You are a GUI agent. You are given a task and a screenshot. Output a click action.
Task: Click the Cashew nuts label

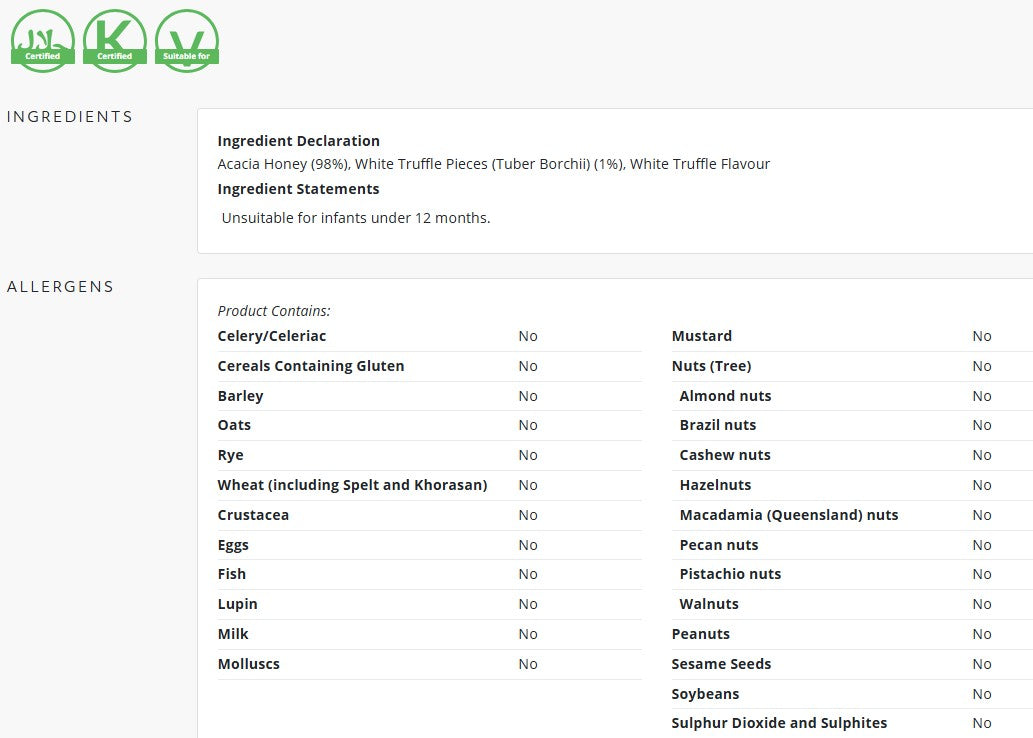725,455
